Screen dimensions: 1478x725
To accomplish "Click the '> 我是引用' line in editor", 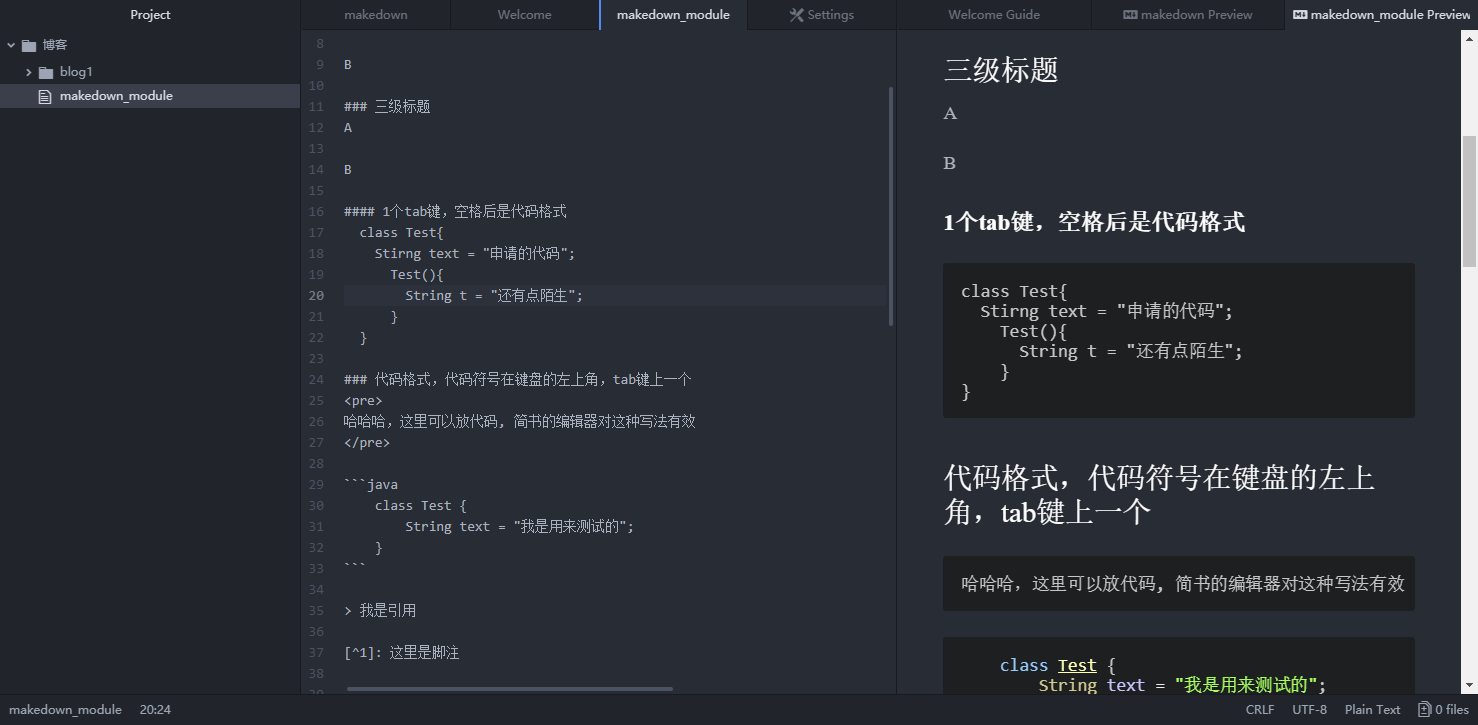I will (x=380, y=610).
